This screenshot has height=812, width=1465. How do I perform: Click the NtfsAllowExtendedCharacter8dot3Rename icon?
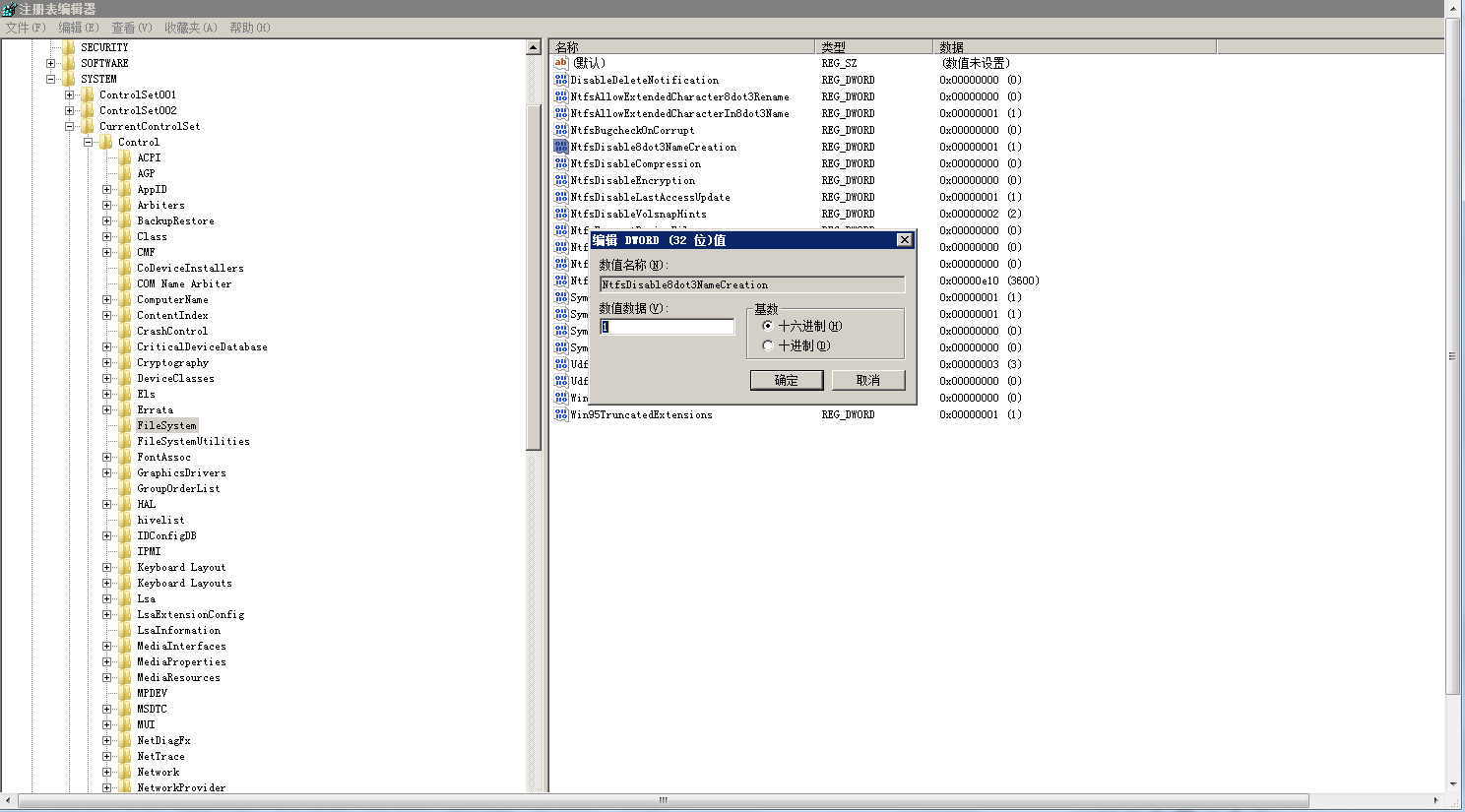[x=561, y=96]
